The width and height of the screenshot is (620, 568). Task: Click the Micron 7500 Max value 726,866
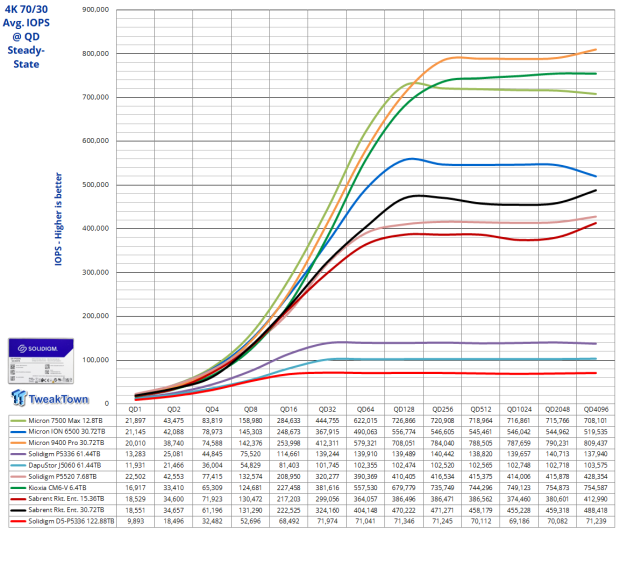pos(404,420)
